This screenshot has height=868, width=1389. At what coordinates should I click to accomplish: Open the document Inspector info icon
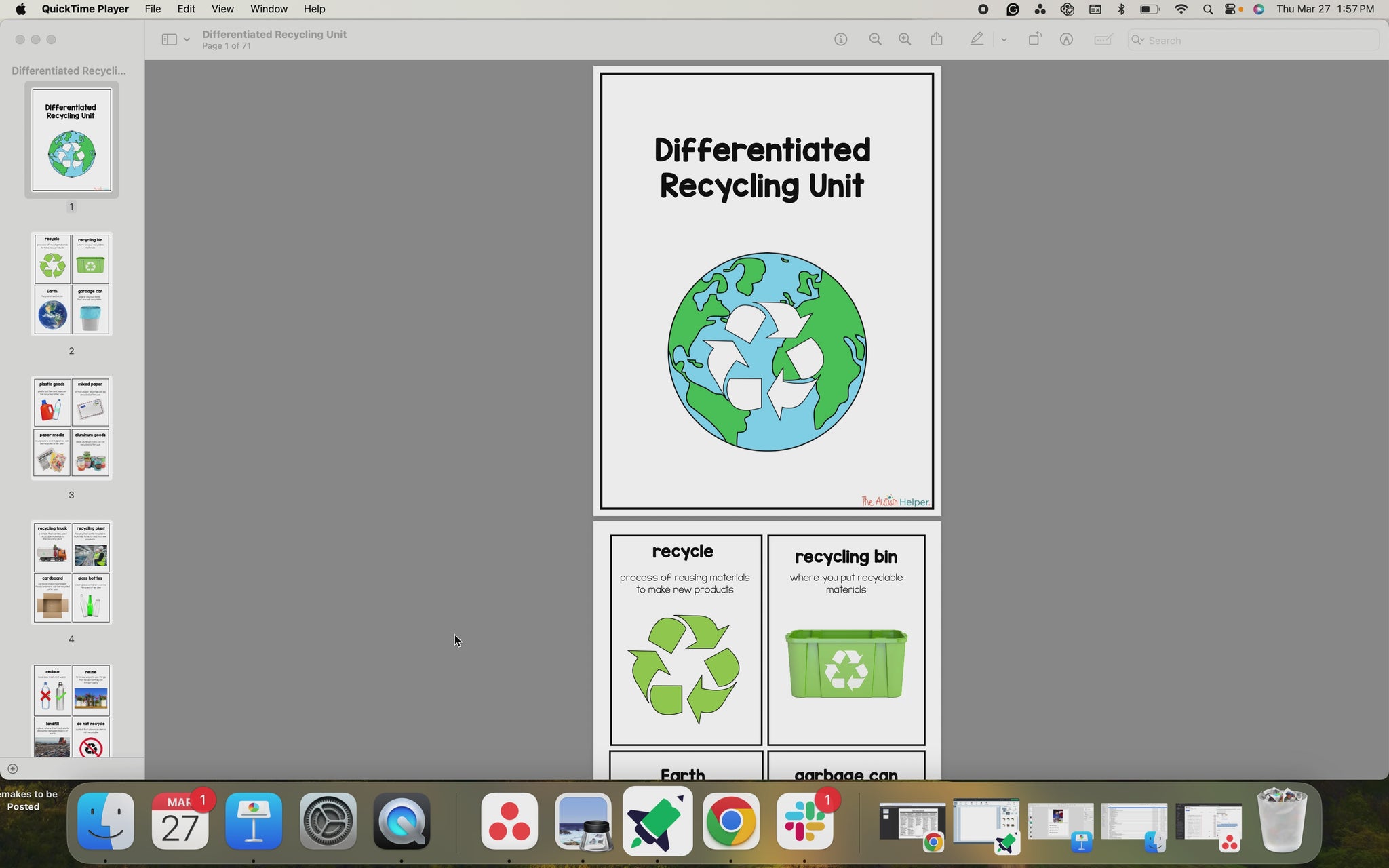point(840,39)
